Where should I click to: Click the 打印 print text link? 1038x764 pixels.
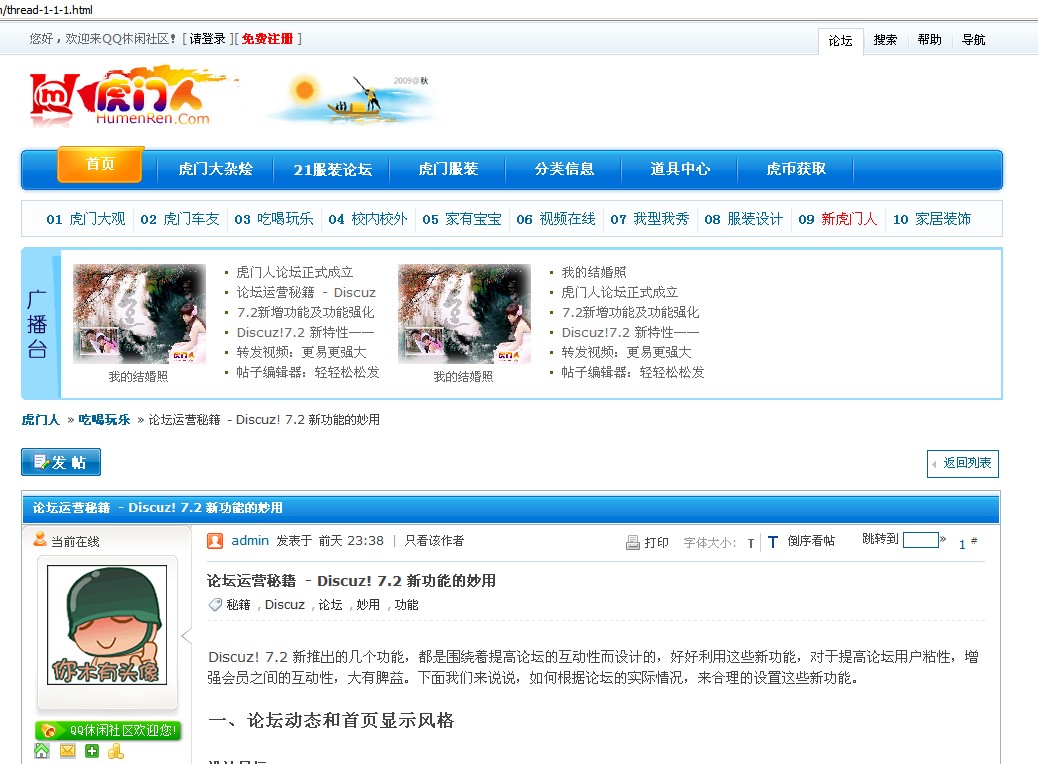[657, 543]
